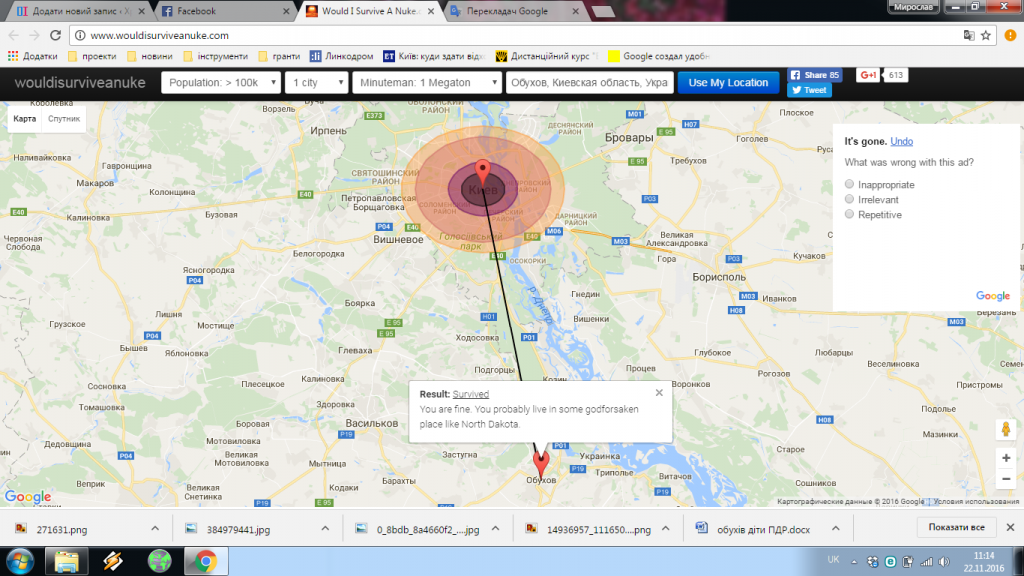Click the red target marker on Kiev

point(483,172)
